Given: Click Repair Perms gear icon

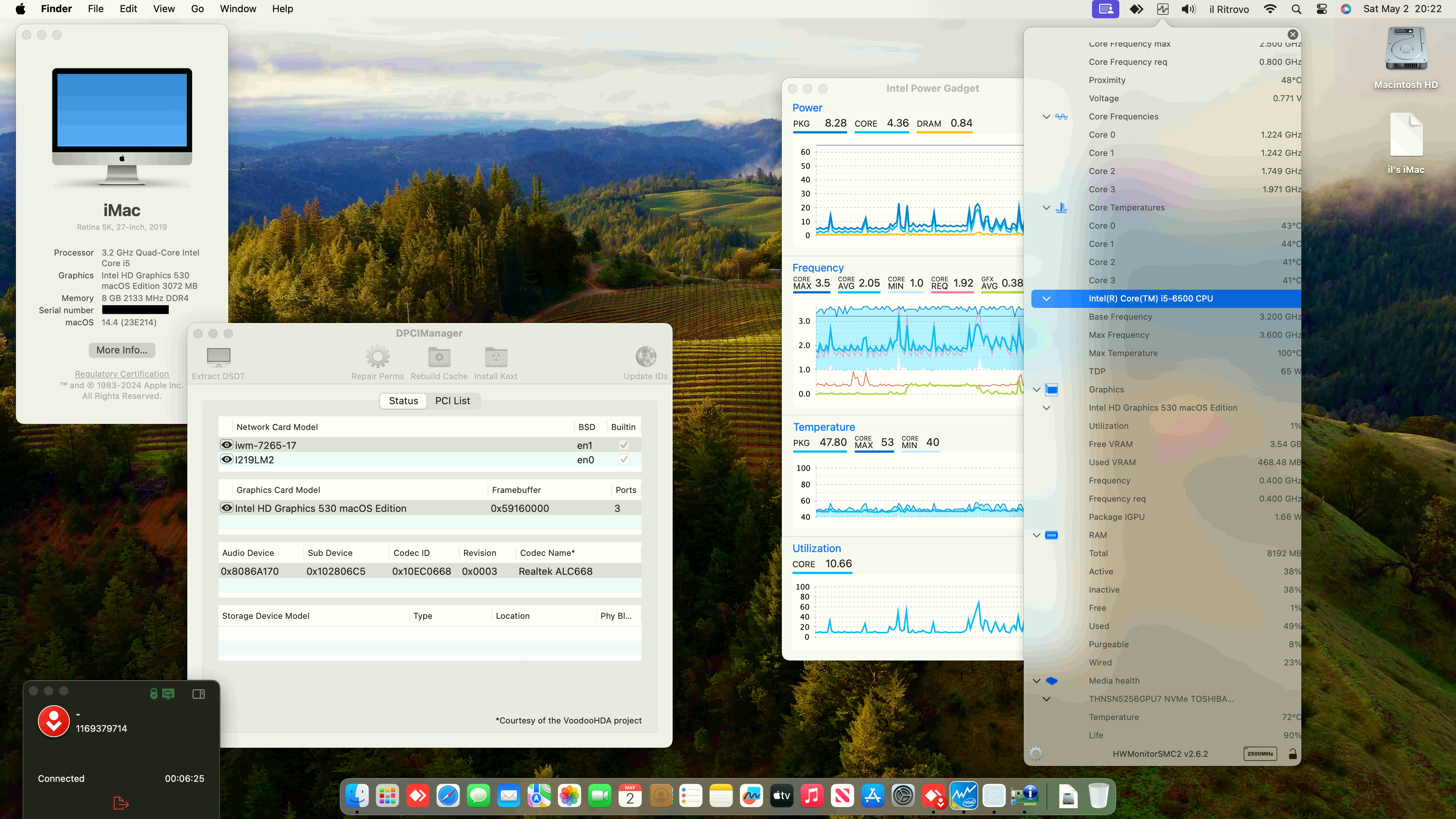Looking at the screenshot, I should [378, 357].
